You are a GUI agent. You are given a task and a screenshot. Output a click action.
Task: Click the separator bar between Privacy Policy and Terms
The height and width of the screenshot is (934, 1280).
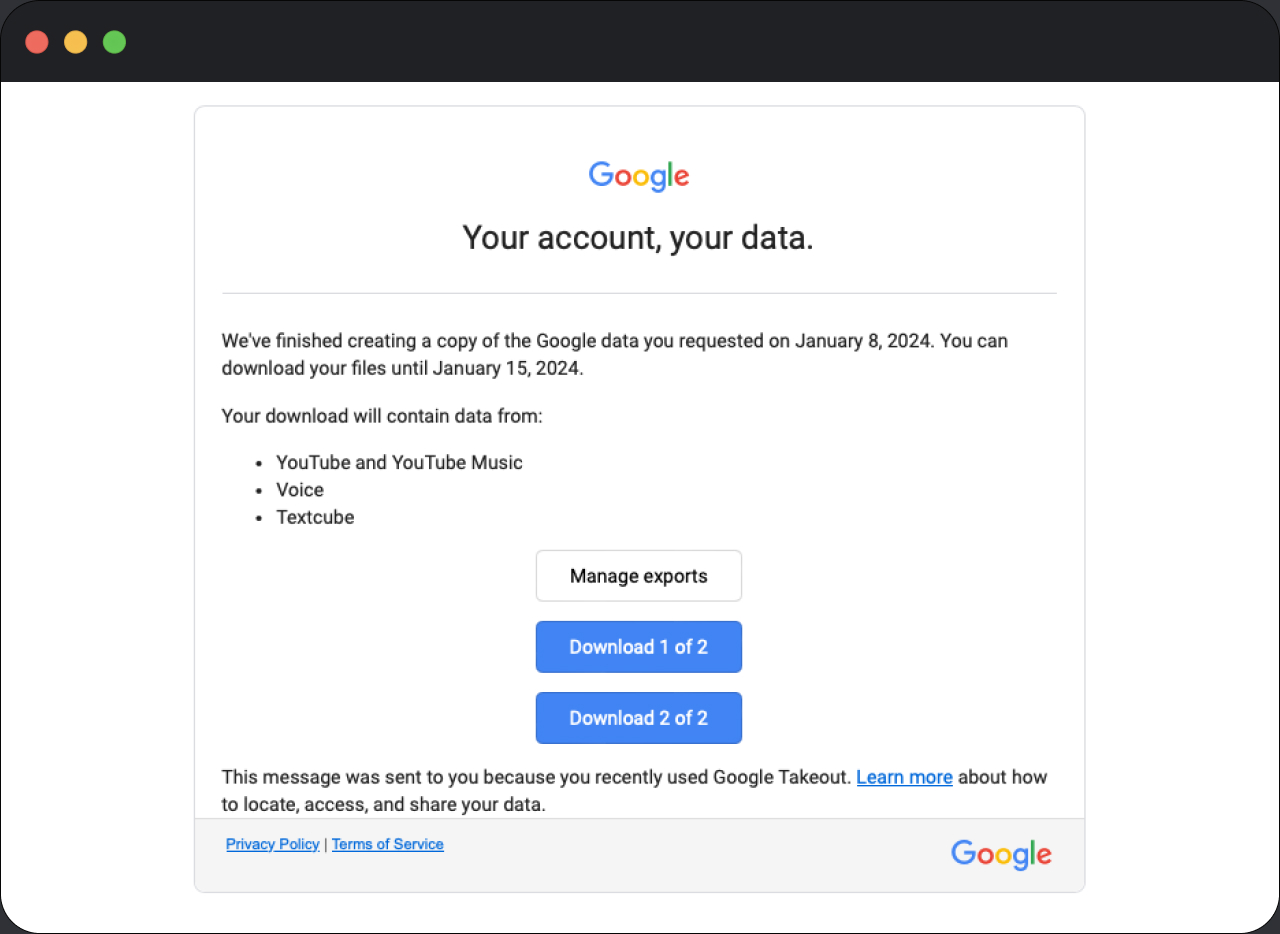pos(325,844)
